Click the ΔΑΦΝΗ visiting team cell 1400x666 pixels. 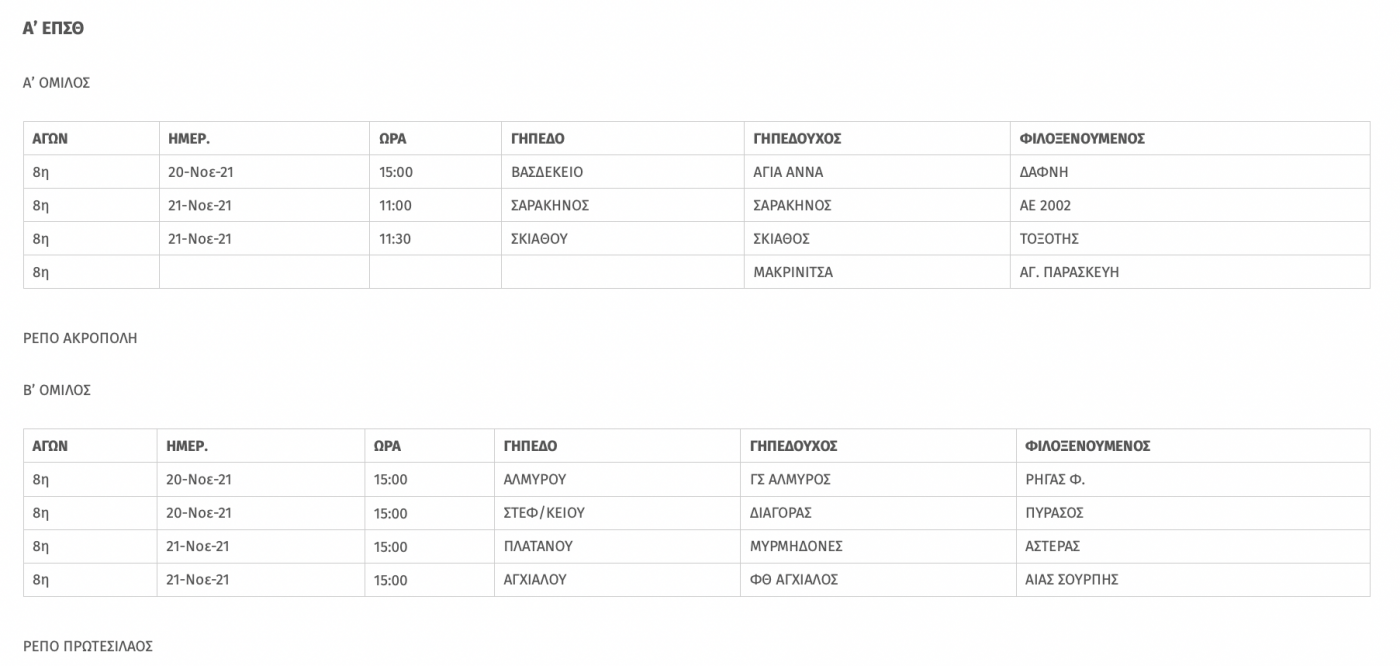point(1190,172)
